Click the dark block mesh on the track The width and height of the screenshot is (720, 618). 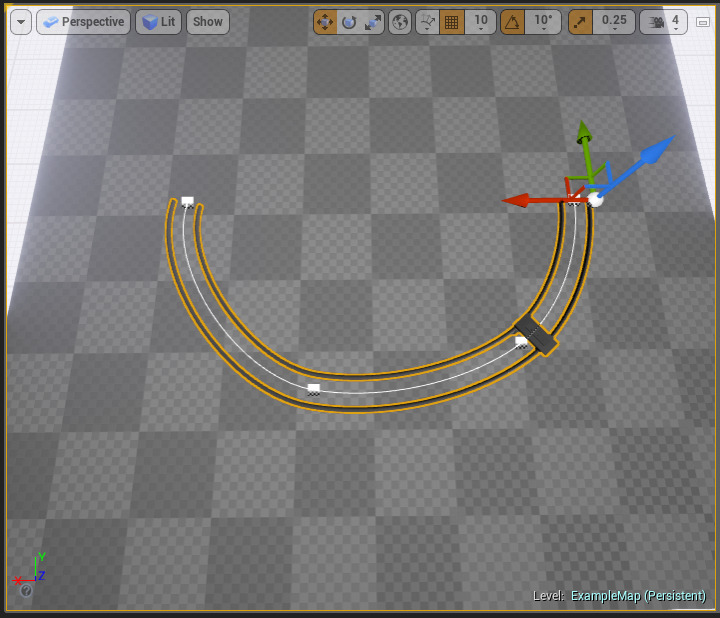tap(536, 334)
